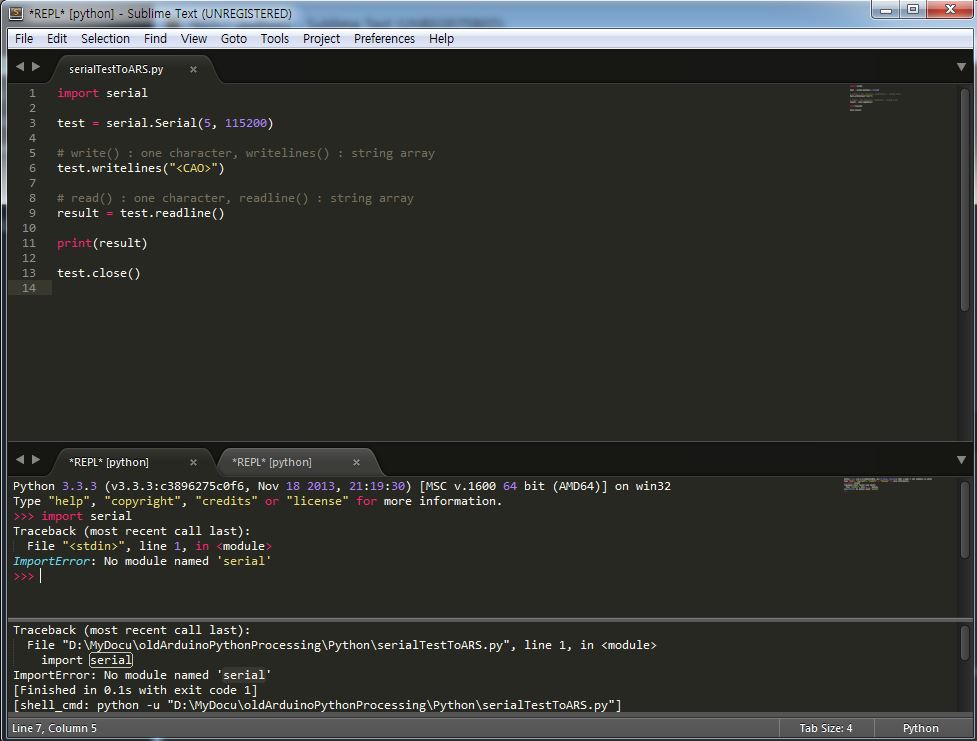
Task: Click build output File path line
Action: coord(341,645)
